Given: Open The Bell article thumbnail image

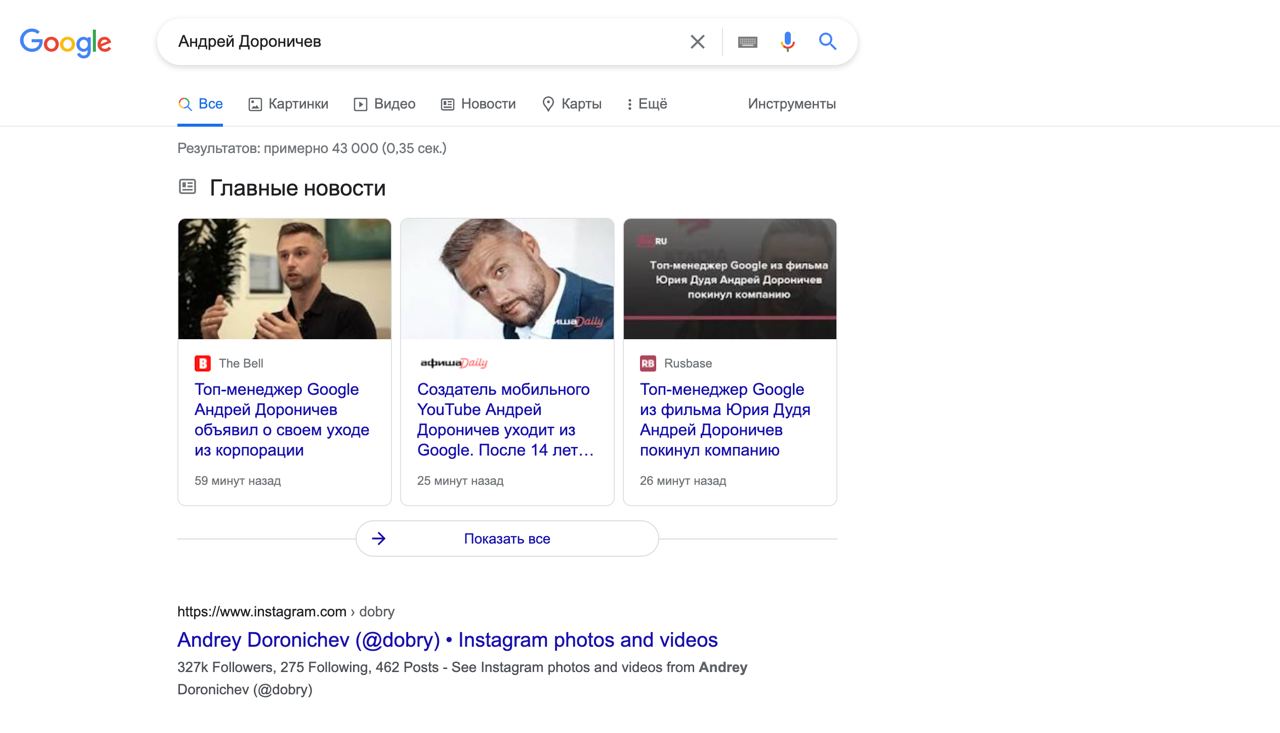Looking at the screenshot, I should 285,279.
